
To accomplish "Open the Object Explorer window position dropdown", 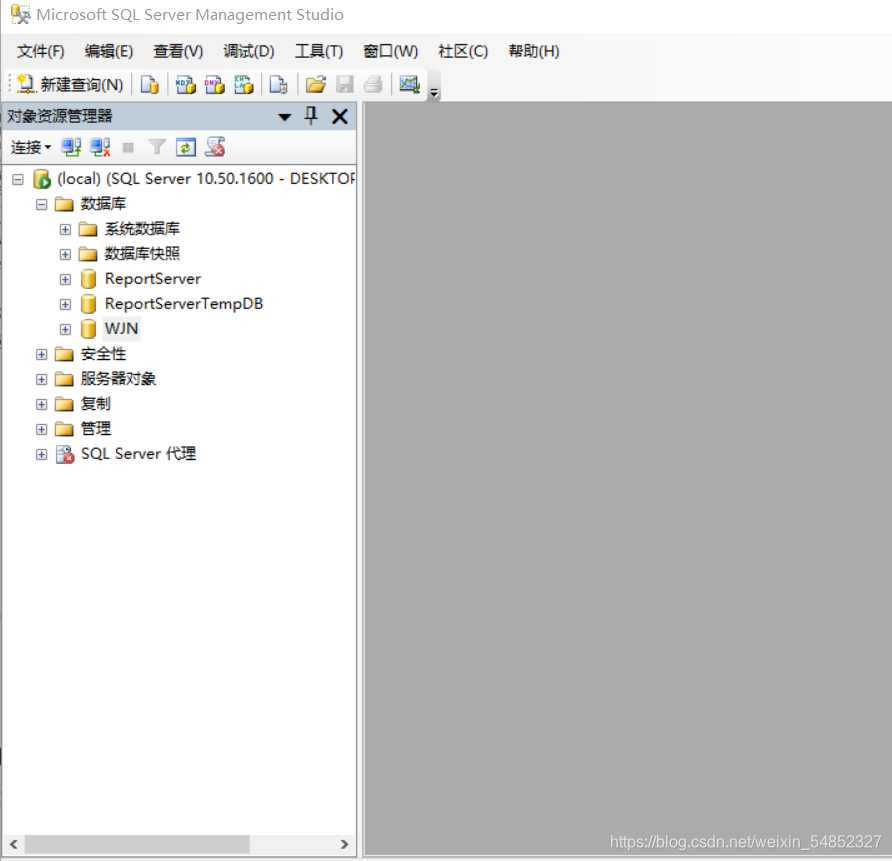I will pyautogui.click(x=284, y=117).
